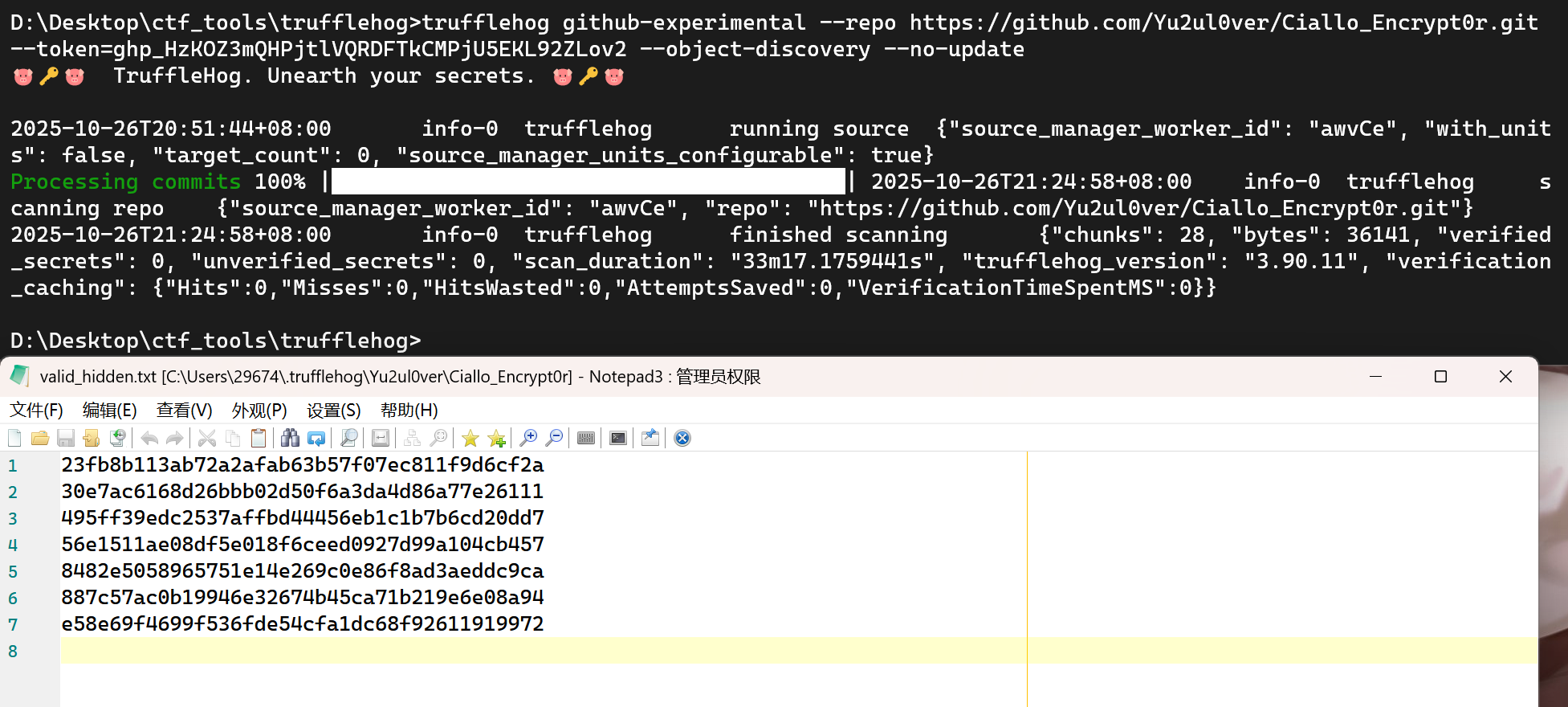Click the hash line starting with 30e7ac61

303,492
